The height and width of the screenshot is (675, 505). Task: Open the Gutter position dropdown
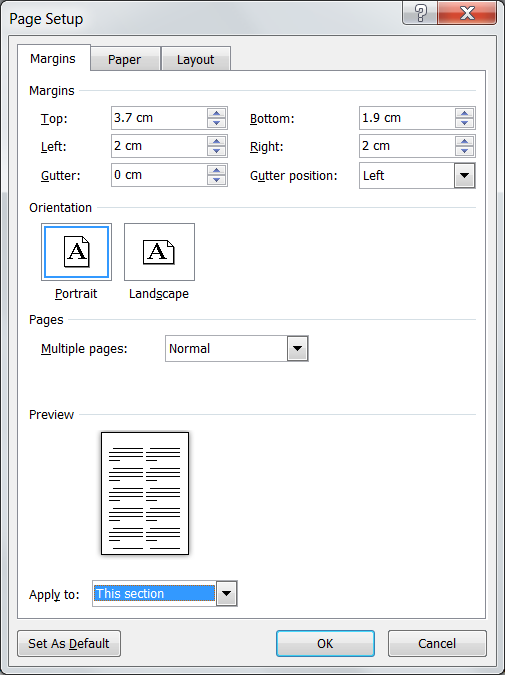(x=464, y=175)
